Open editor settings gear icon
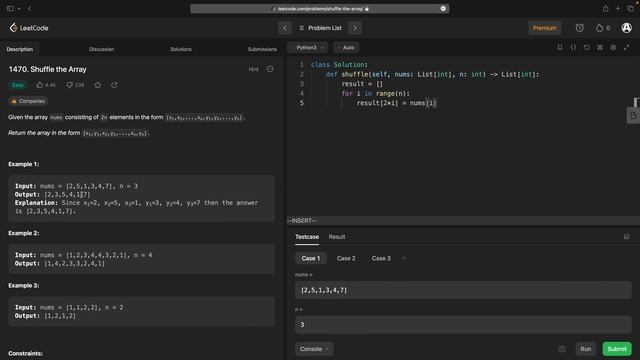This screenshot has width=640, height=360. pyautogui.click(x=613, y=48)
